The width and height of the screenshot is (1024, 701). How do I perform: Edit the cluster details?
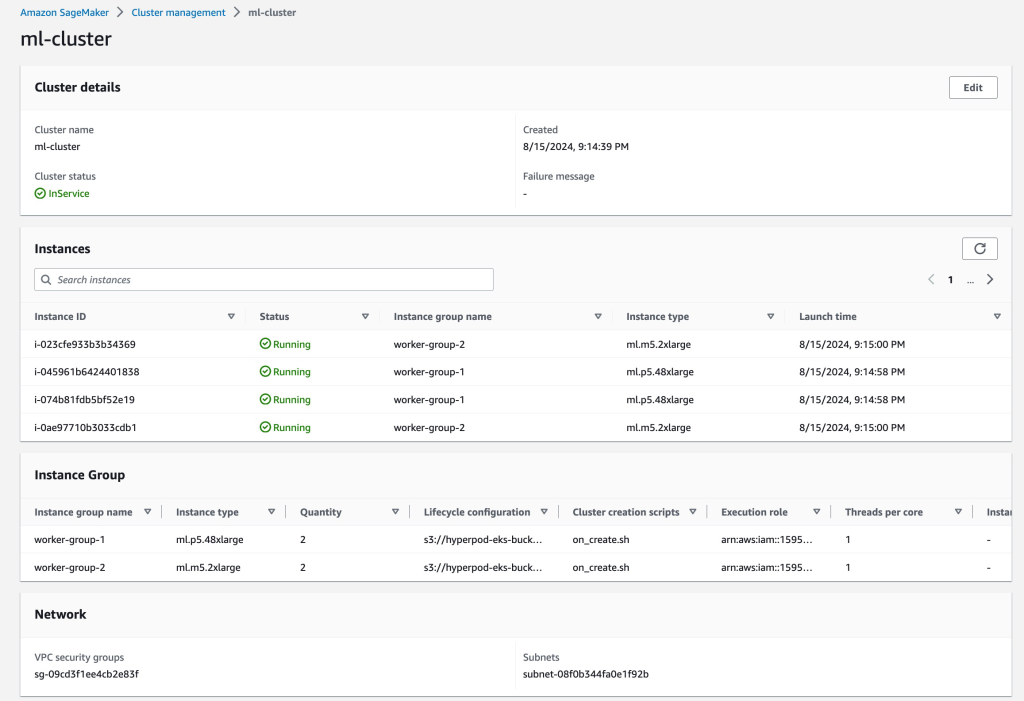pyautogui.click(x=972, y=87)
